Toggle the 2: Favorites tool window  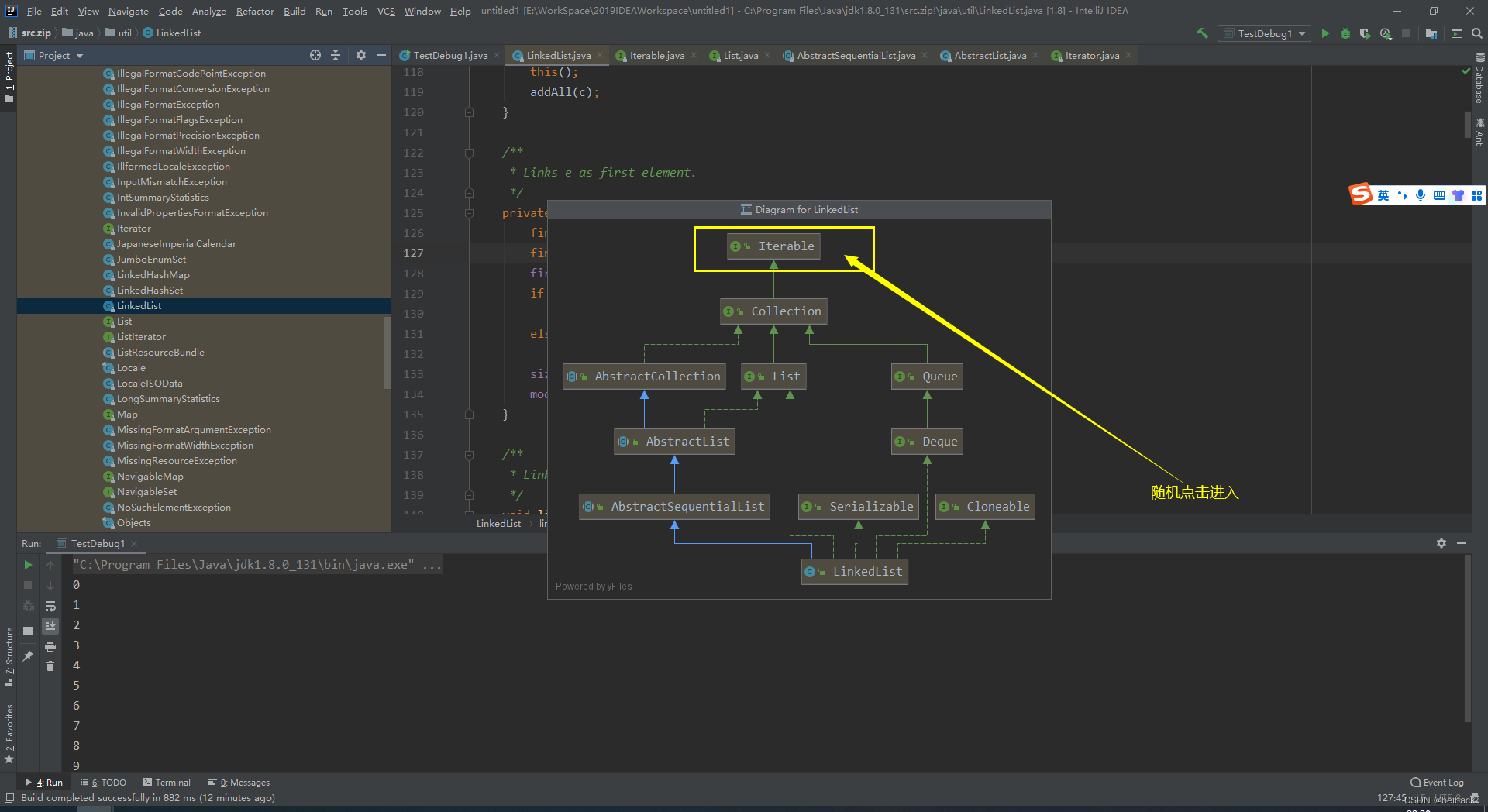click(9, 734)
